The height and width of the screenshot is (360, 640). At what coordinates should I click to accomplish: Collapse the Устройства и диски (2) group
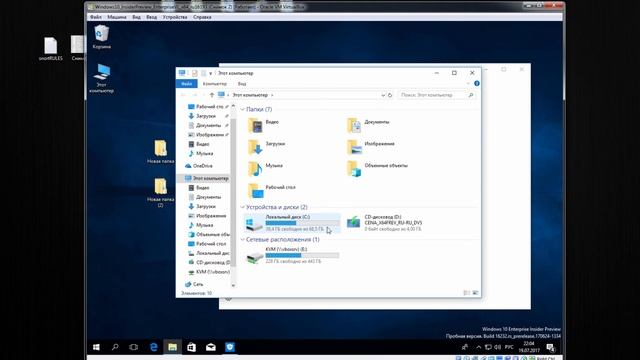[x=242, y=207]
